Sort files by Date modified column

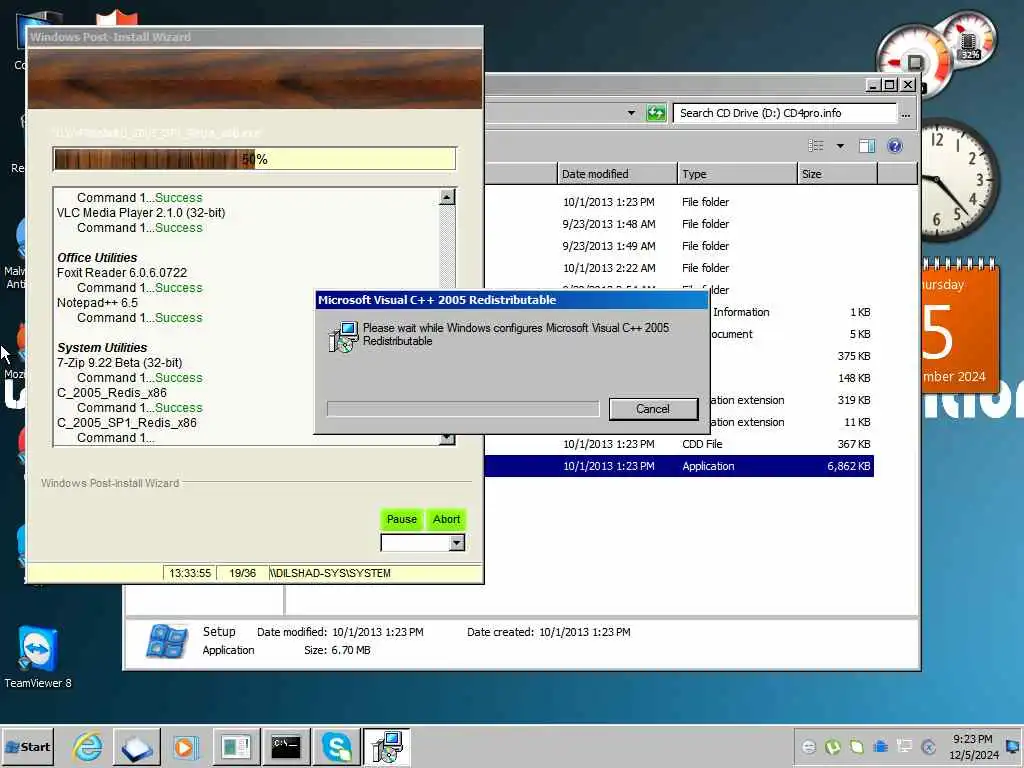(617, 174)
